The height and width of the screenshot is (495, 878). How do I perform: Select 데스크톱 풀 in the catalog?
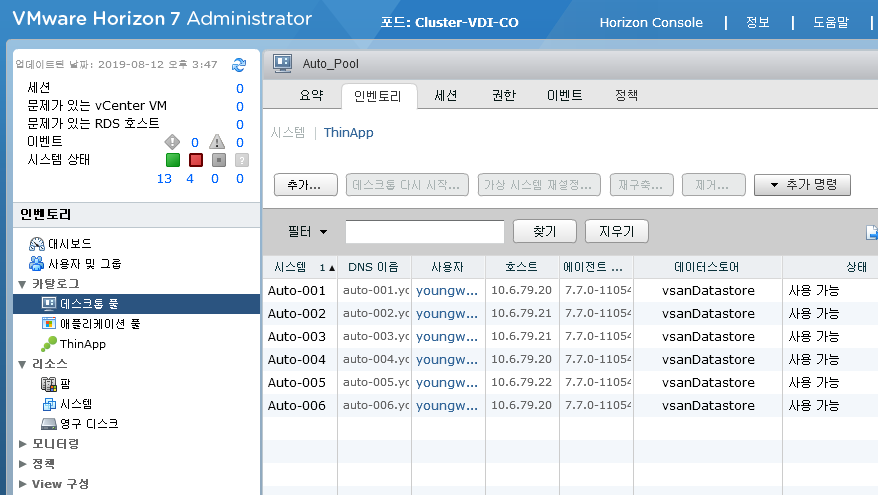point(137,303)
